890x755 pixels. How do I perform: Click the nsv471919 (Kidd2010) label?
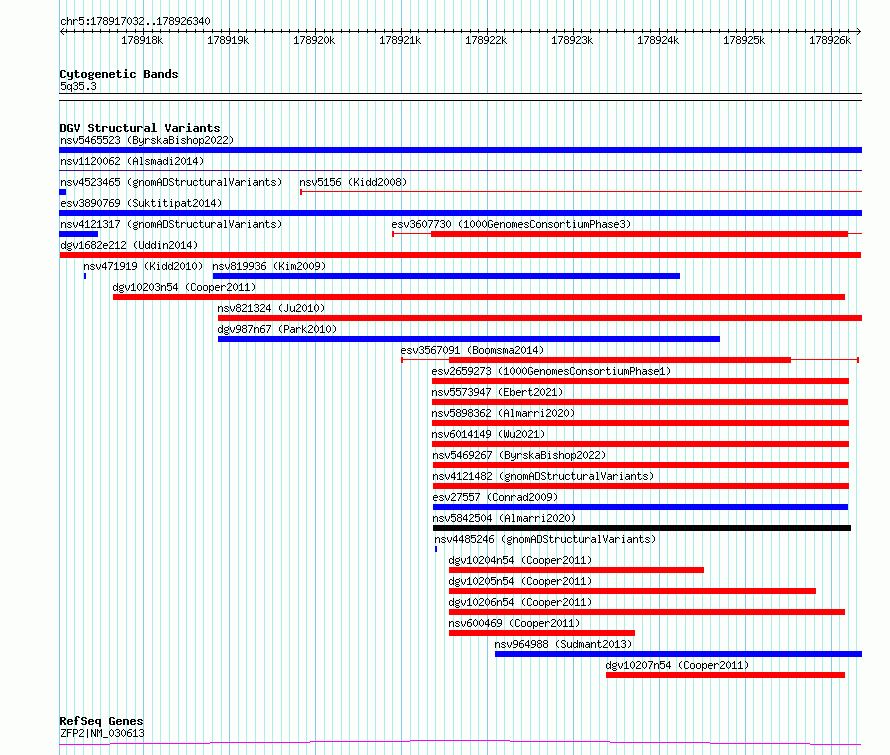tap(143, 266)
